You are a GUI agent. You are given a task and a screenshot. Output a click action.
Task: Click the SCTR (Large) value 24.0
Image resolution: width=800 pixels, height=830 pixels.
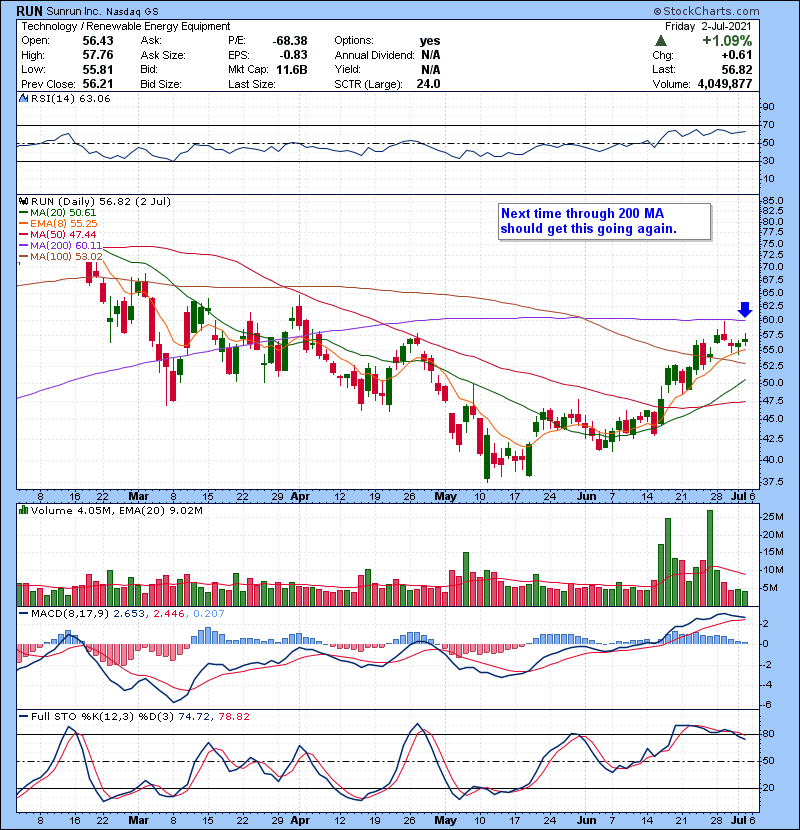[x=428, y=84]
